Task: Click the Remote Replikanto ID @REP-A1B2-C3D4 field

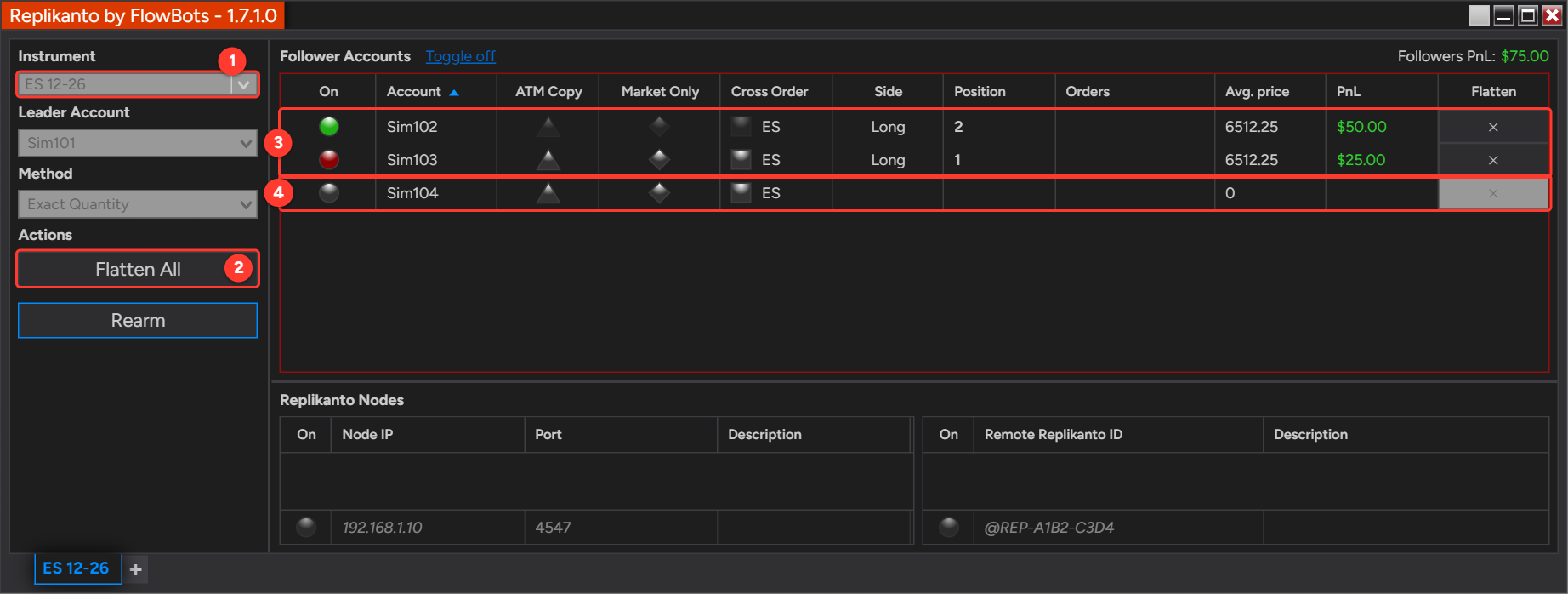Action: [1118, 528]
